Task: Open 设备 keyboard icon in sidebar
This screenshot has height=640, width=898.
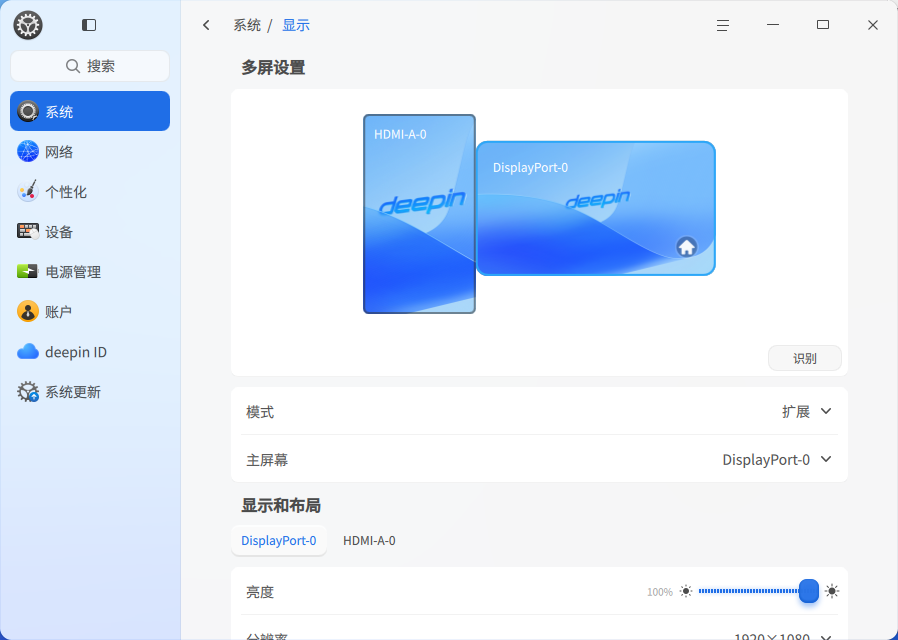Action: 27,231
